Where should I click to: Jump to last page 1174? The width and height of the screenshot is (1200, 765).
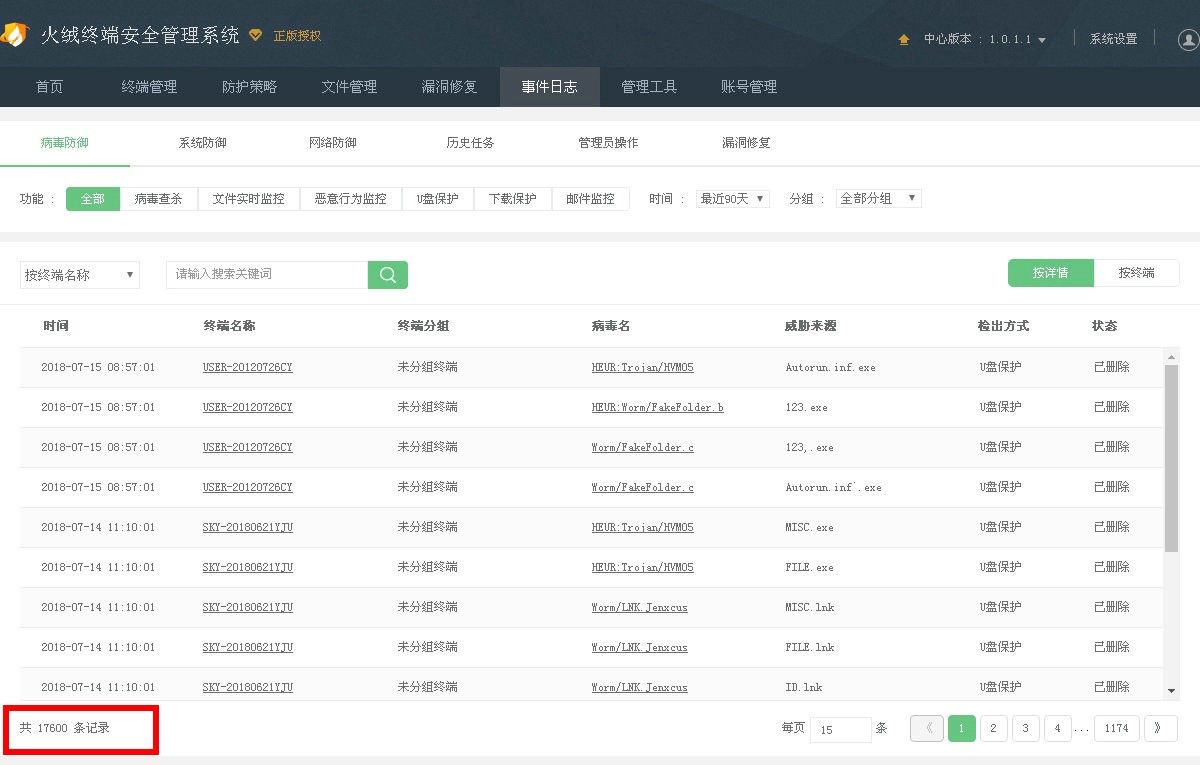tap(1117, 728)
